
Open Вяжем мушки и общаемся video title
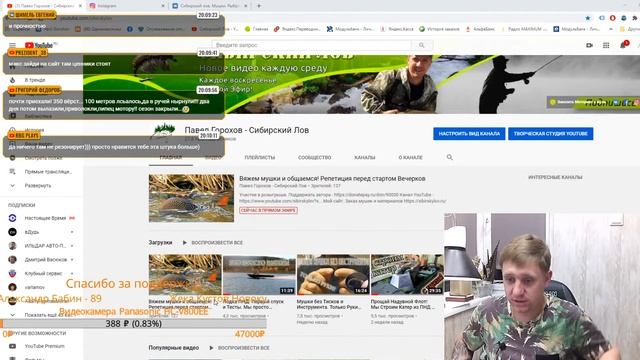point(332,178)
